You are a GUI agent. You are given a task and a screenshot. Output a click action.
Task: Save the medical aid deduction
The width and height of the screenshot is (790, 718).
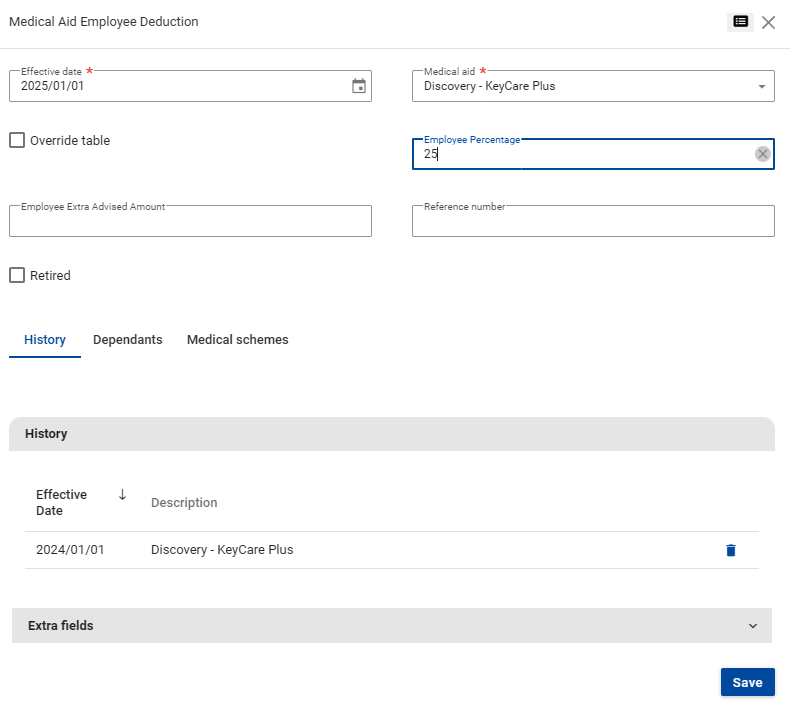click(x=747, y=682)
